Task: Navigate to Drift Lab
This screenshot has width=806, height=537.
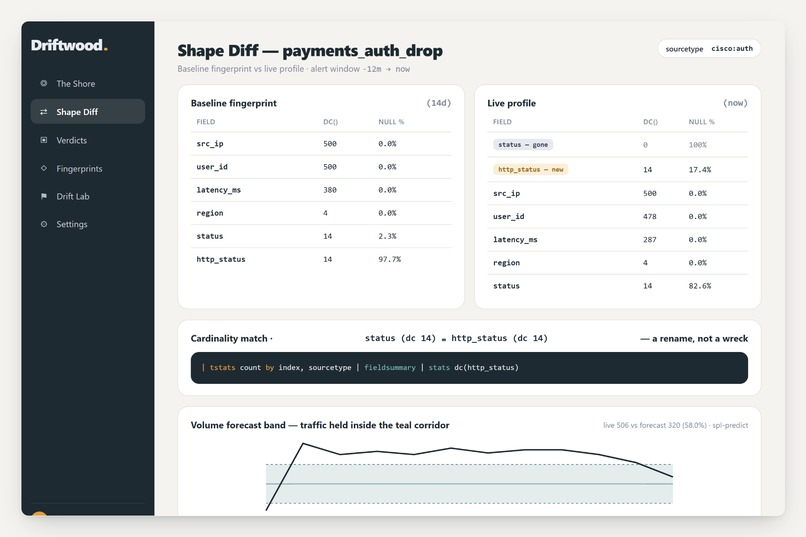Action: [x=88, y=196]
